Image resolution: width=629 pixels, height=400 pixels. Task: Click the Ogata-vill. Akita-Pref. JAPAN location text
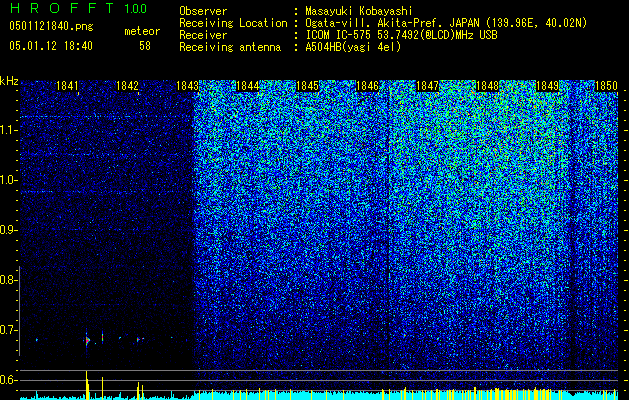[446, 23]
